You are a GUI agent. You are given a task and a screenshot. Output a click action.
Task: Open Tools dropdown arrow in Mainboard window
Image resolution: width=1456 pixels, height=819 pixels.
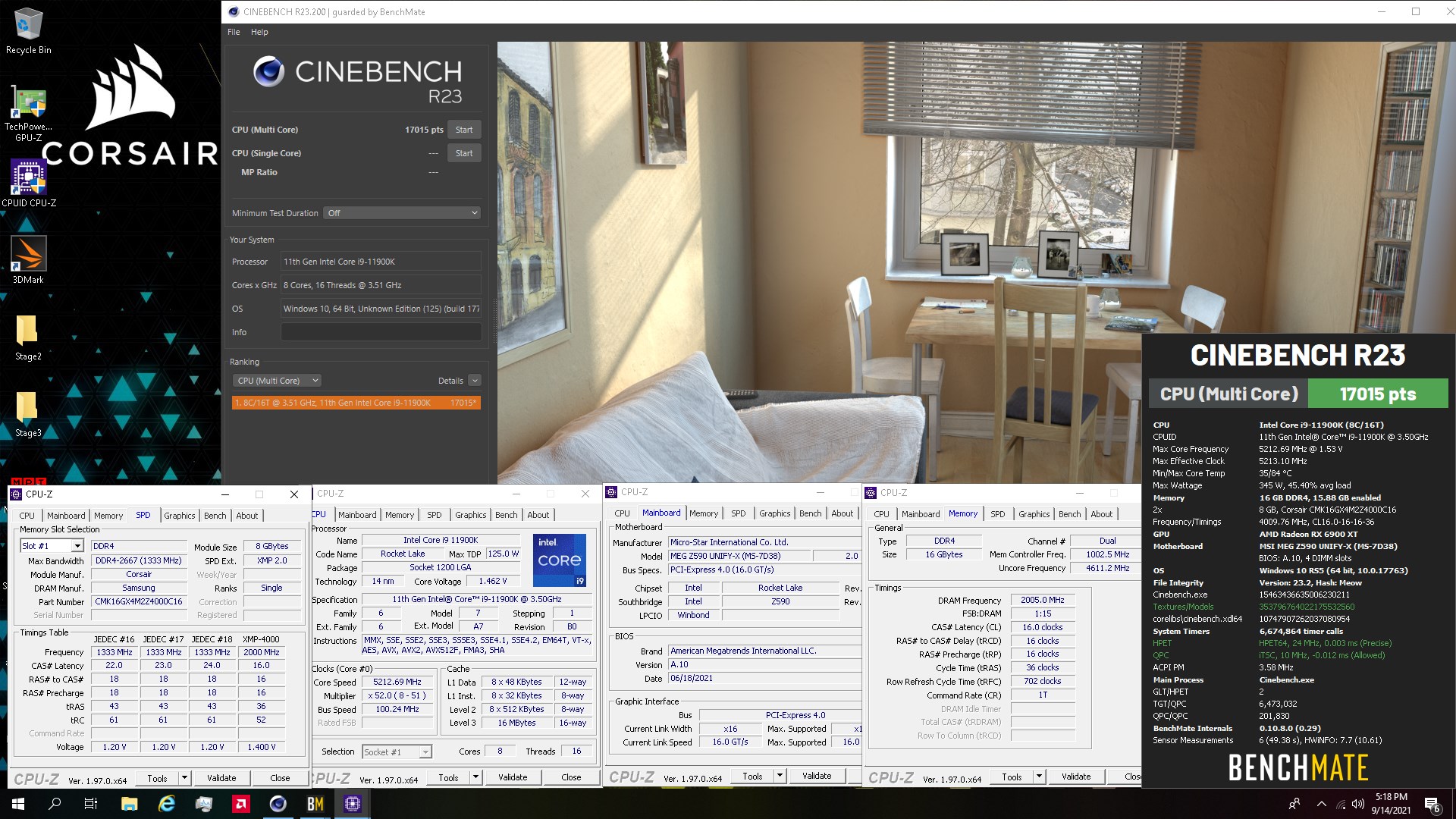coord(780,776)
